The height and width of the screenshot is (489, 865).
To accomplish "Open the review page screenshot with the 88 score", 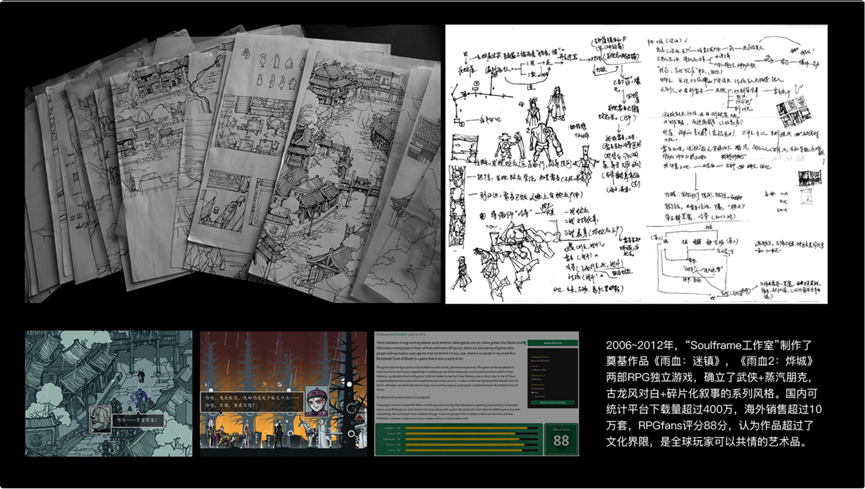I will [x=477, y=393].
